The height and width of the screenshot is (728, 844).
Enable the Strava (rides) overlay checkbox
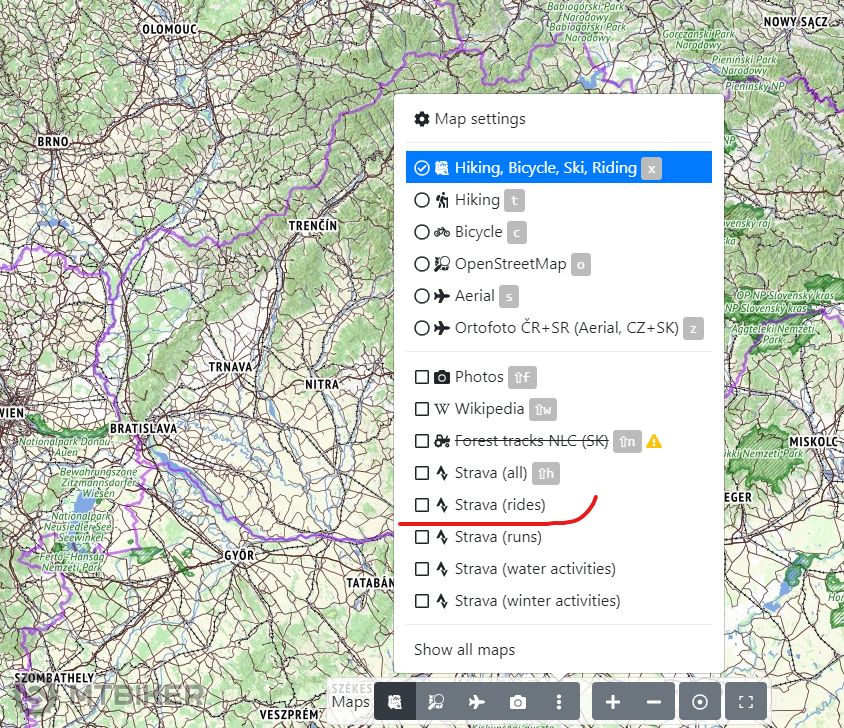[422, 505]
